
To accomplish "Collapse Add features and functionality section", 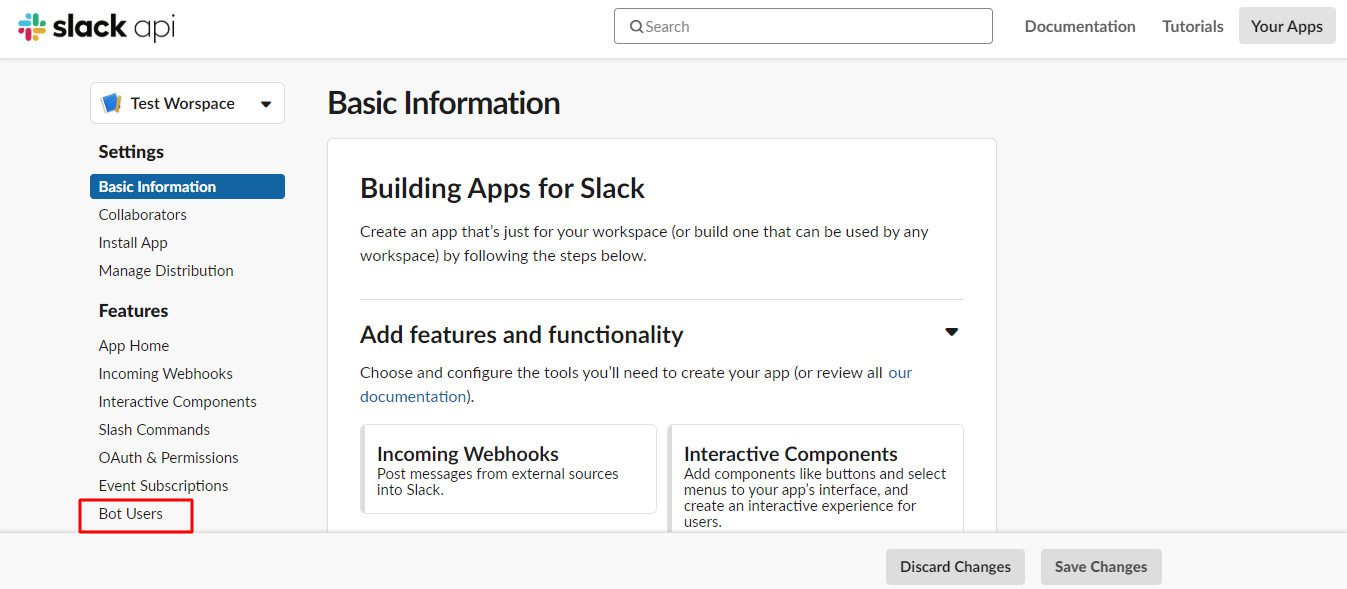I will 951,332.
